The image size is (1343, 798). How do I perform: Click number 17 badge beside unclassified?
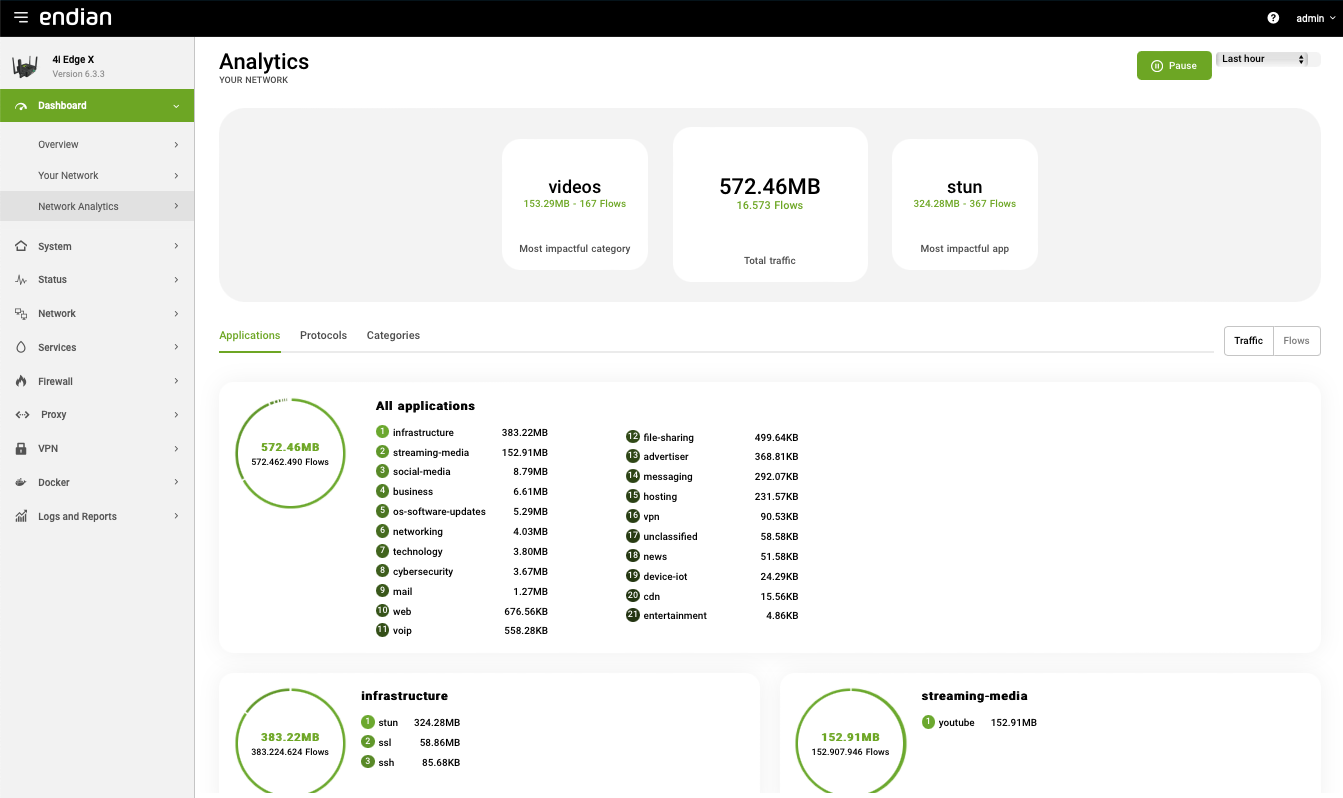[633, 536]
